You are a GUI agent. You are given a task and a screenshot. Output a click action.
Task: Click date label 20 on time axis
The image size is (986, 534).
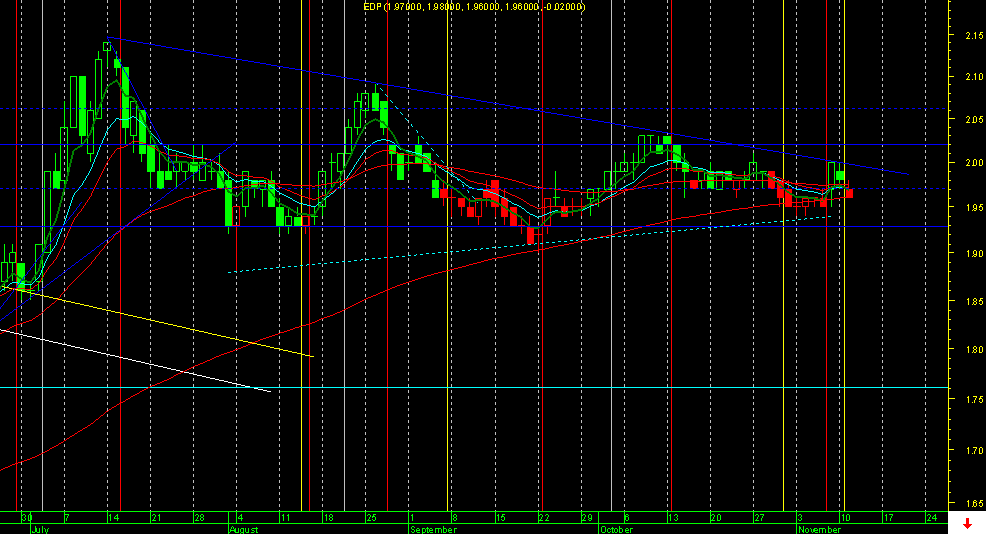click(x=716, y=518)
